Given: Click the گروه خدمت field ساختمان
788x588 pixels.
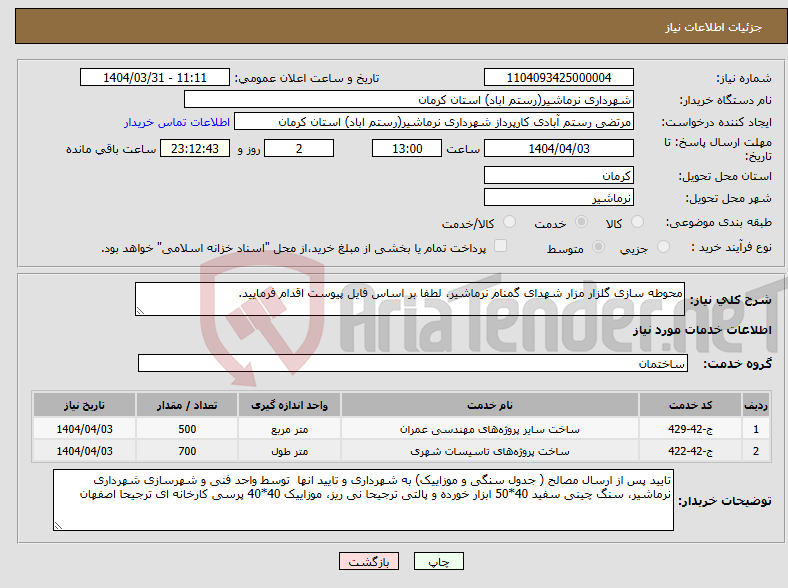Looking at the screenshot, I should coord(413,363).
